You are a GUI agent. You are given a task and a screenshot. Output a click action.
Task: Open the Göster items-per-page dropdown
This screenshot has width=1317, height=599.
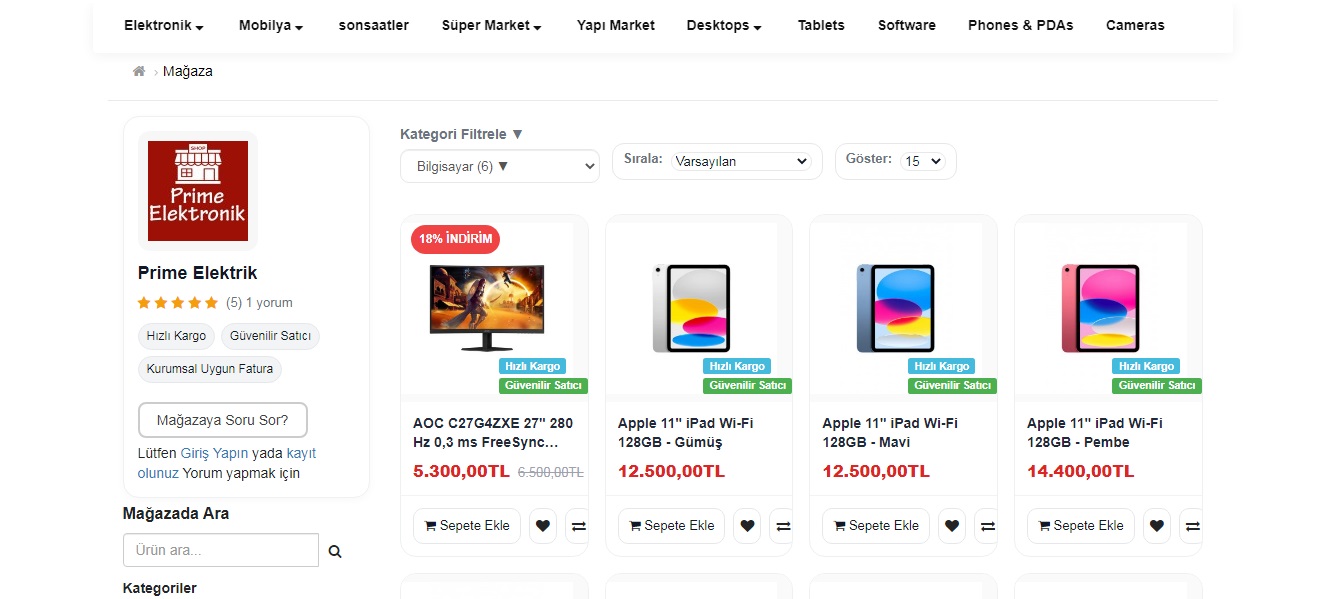(x=923, y=161)
